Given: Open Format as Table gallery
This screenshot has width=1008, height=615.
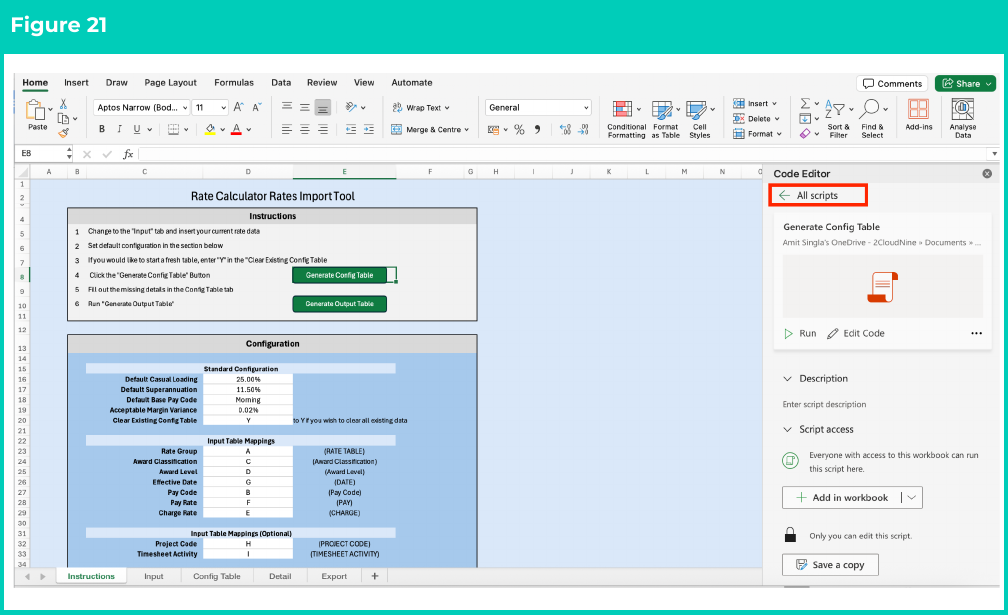Looking at the screenshot, I should click(x=665, y=119).
